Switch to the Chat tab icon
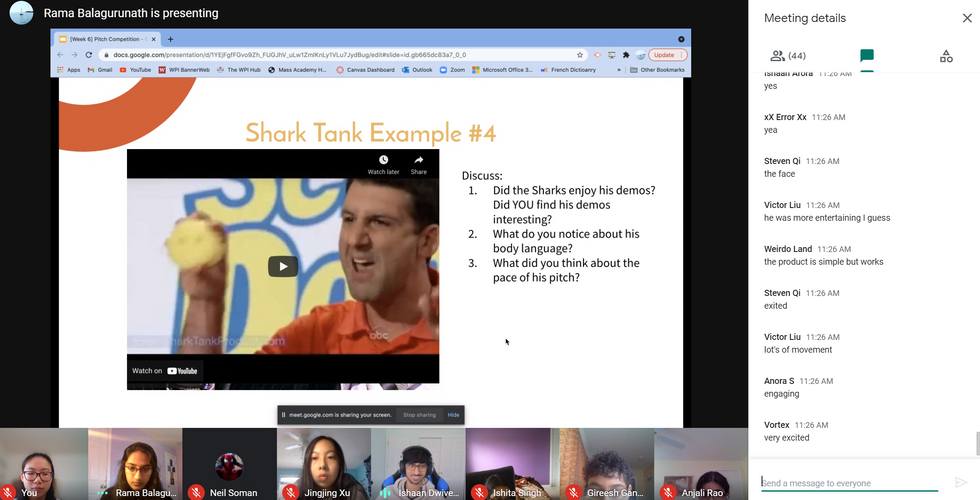The image size is (980, 500). [866, 56]
